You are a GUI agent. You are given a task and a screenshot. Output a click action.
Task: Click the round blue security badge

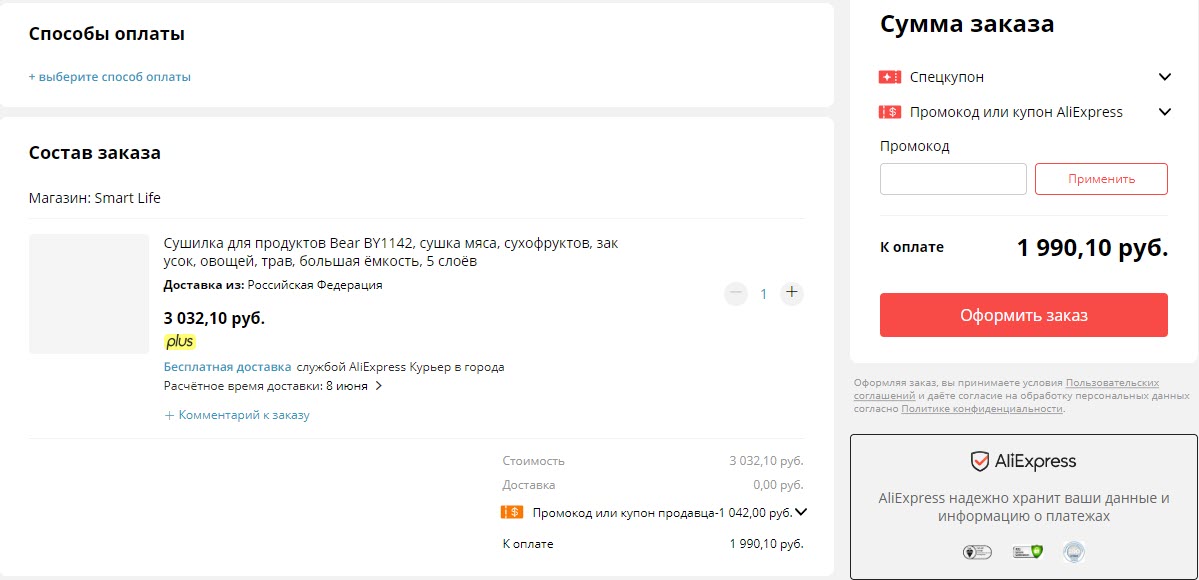click(x=1073, y=551)
